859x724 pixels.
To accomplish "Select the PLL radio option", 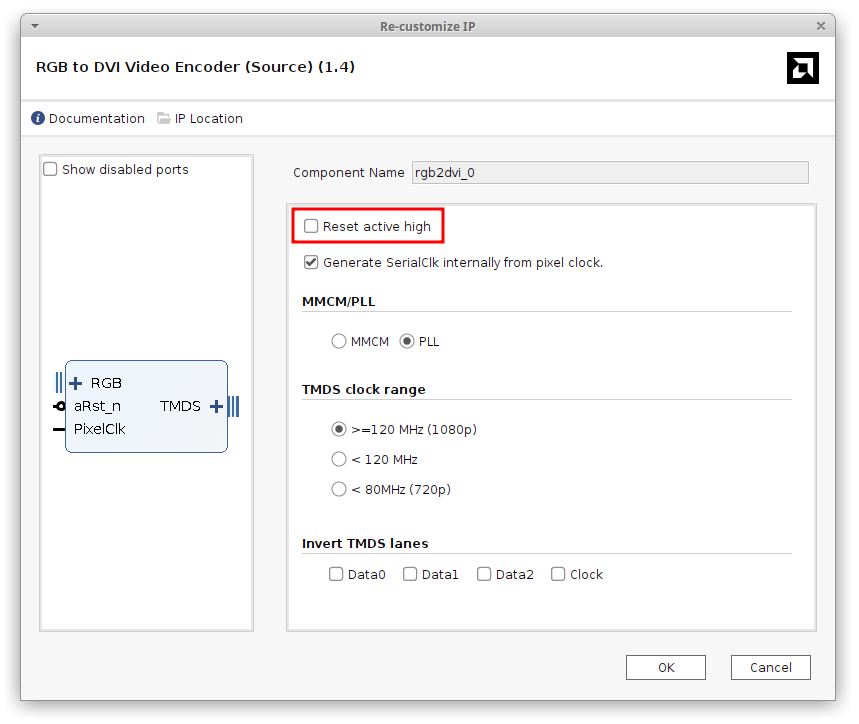I will pos(406,341).
